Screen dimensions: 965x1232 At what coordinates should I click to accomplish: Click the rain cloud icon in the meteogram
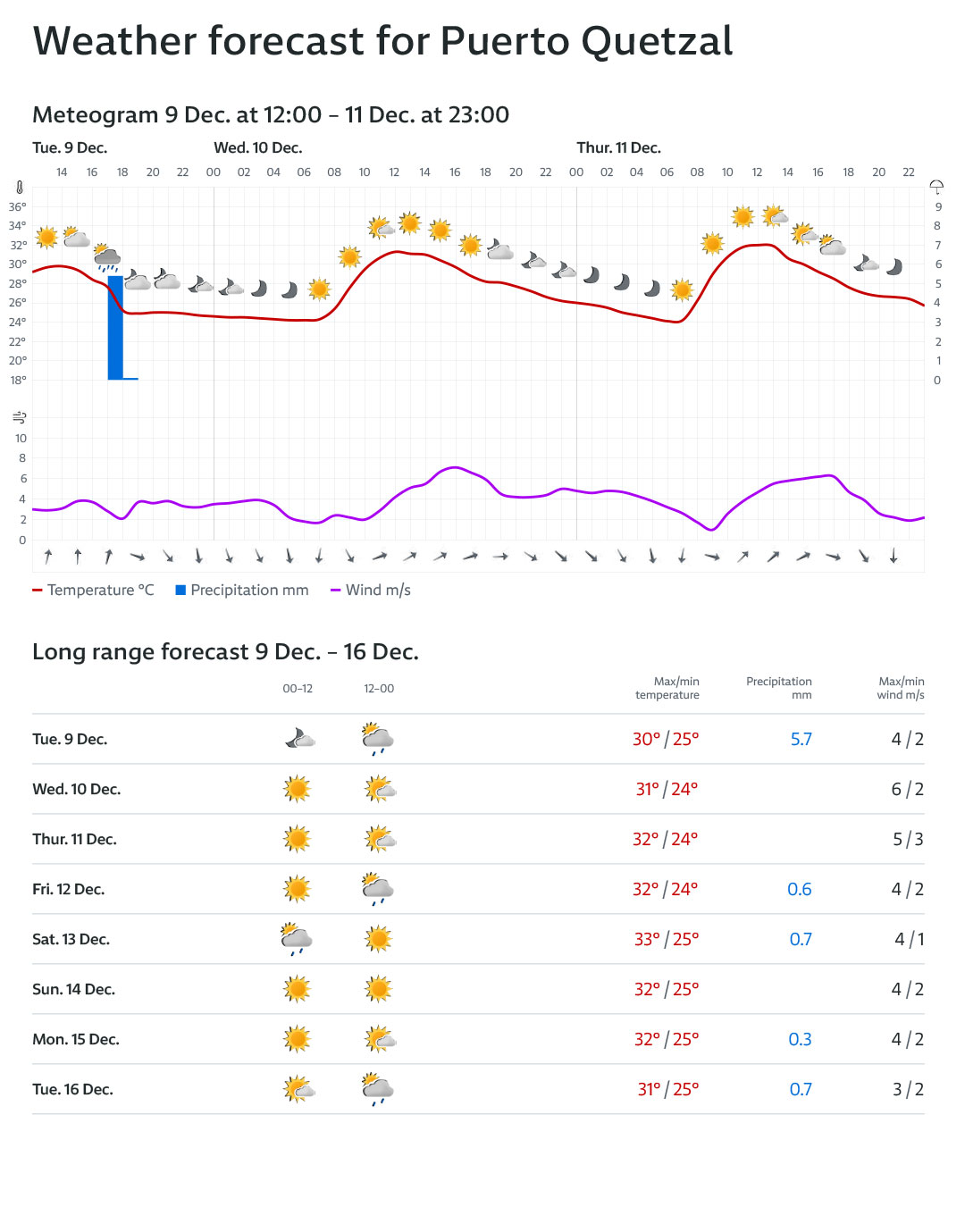107,258
